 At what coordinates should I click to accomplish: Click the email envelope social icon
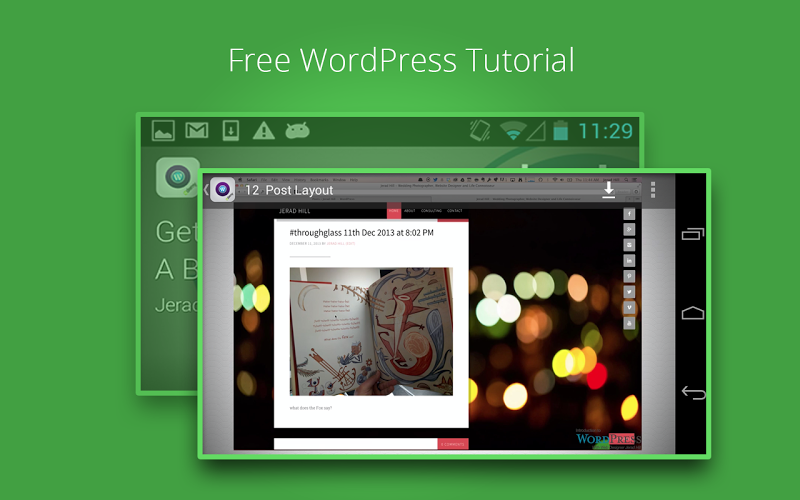coord(629,245)
